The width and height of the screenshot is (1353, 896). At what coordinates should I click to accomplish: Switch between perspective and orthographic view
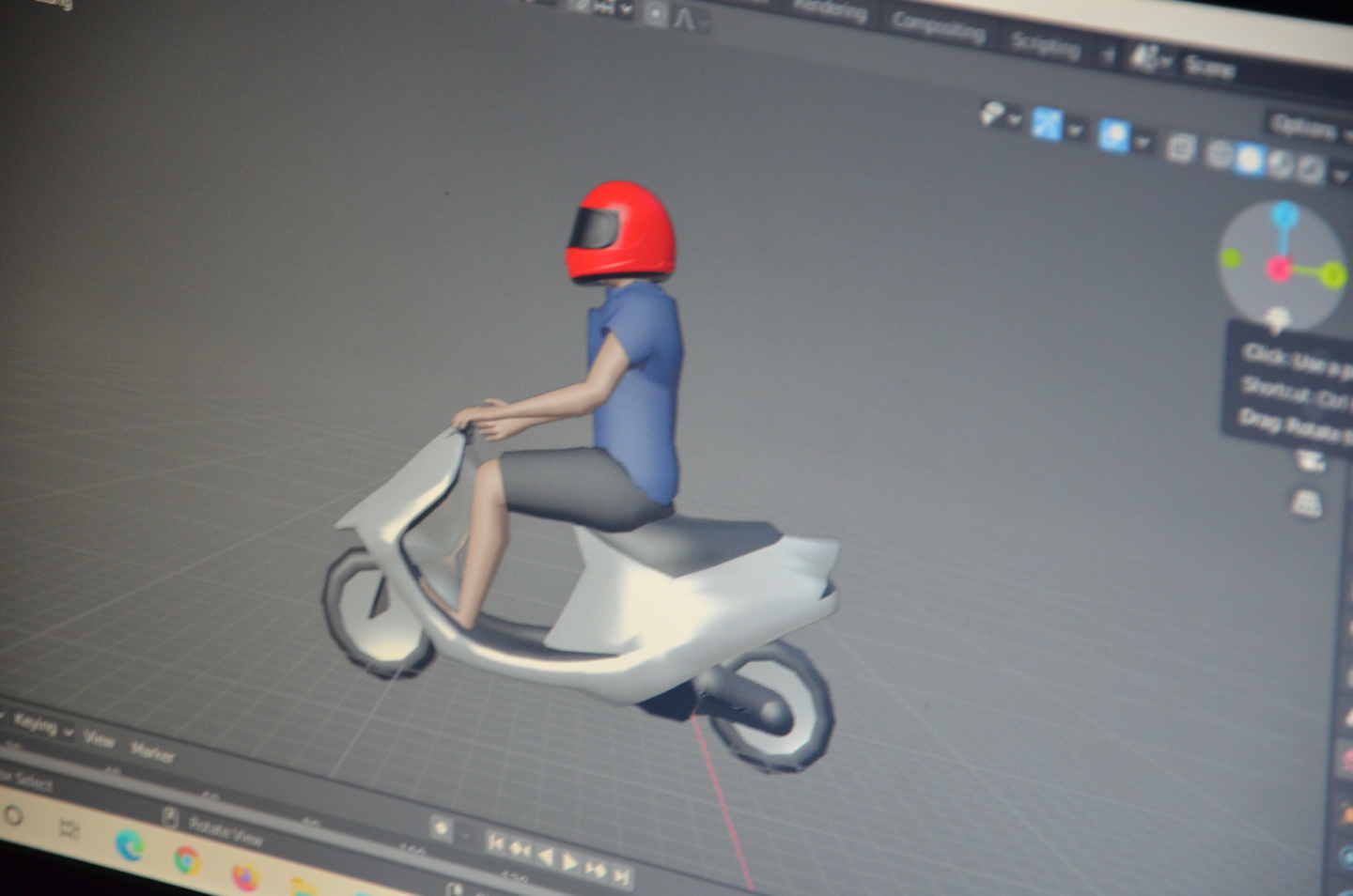[x=1306, y=503]
